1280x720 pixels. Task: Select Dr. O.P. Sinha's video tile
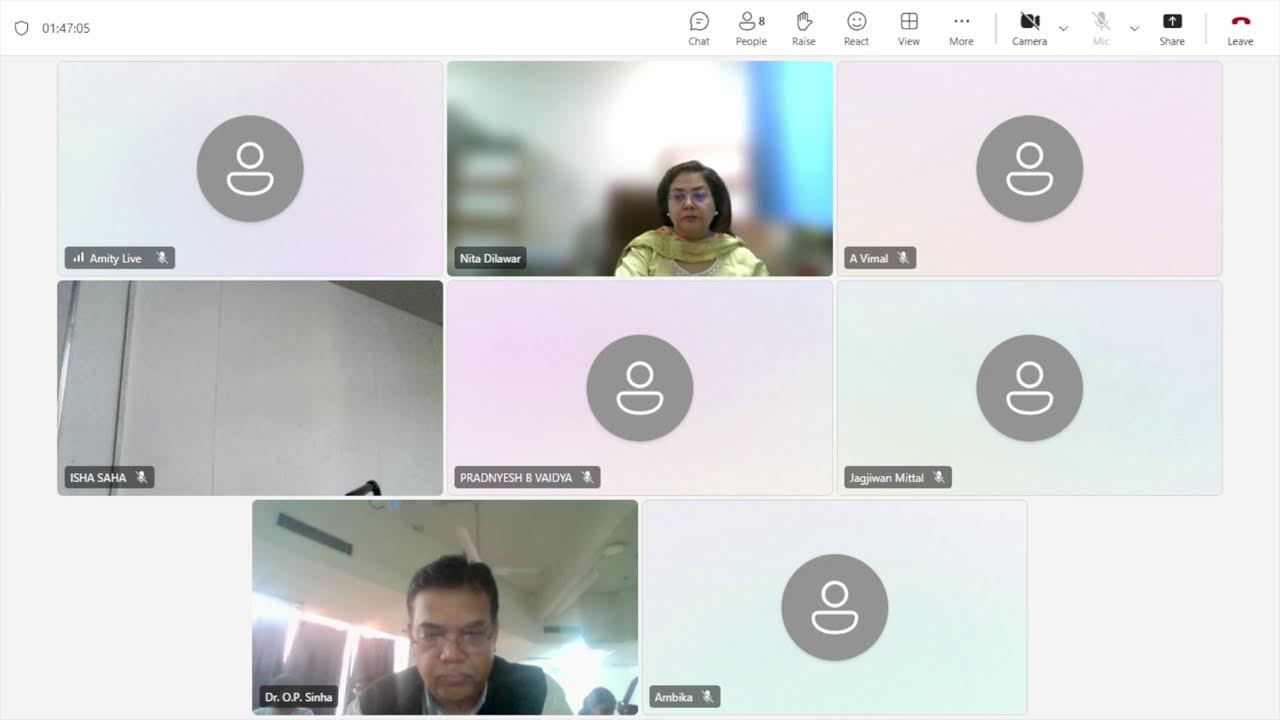pyautogui.click(x=445, y=607)
